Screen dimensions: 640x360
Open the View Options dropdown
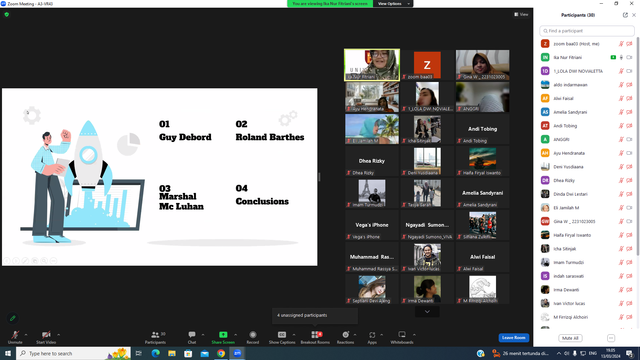coord(393,4)
